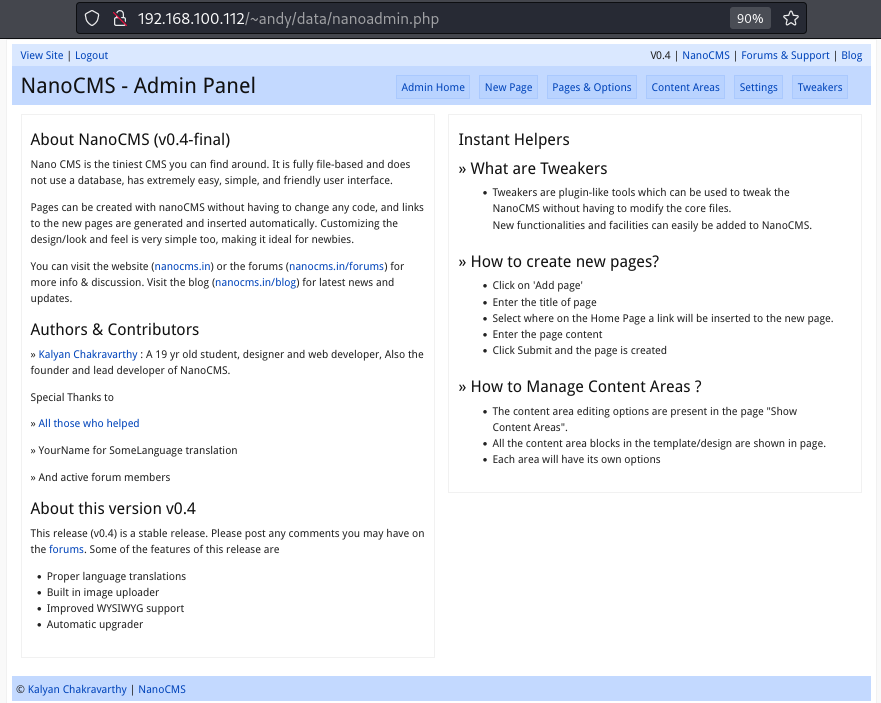
Task: Open Content Areas section
Action: coord(685,87)
